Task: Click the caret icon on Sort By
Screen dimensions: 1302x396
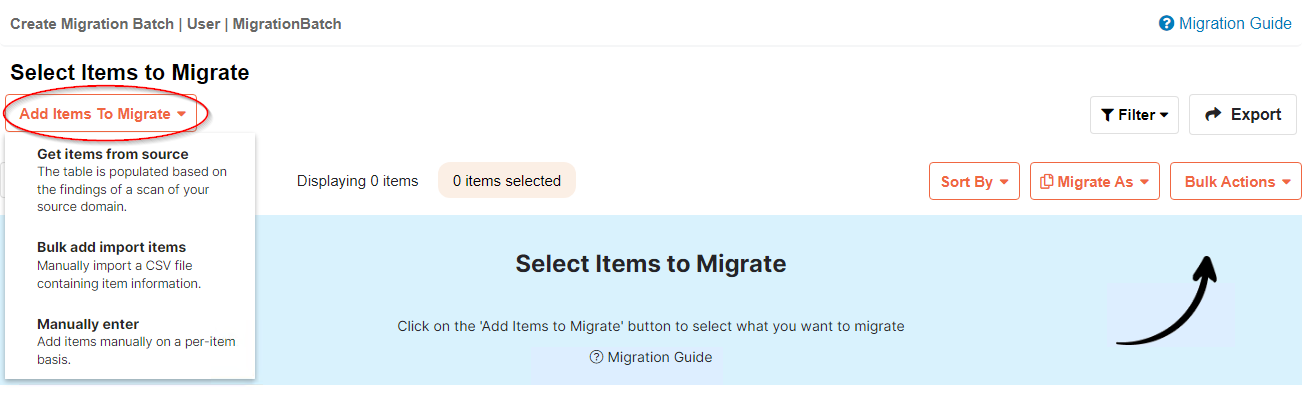Action: point(1003,182)
